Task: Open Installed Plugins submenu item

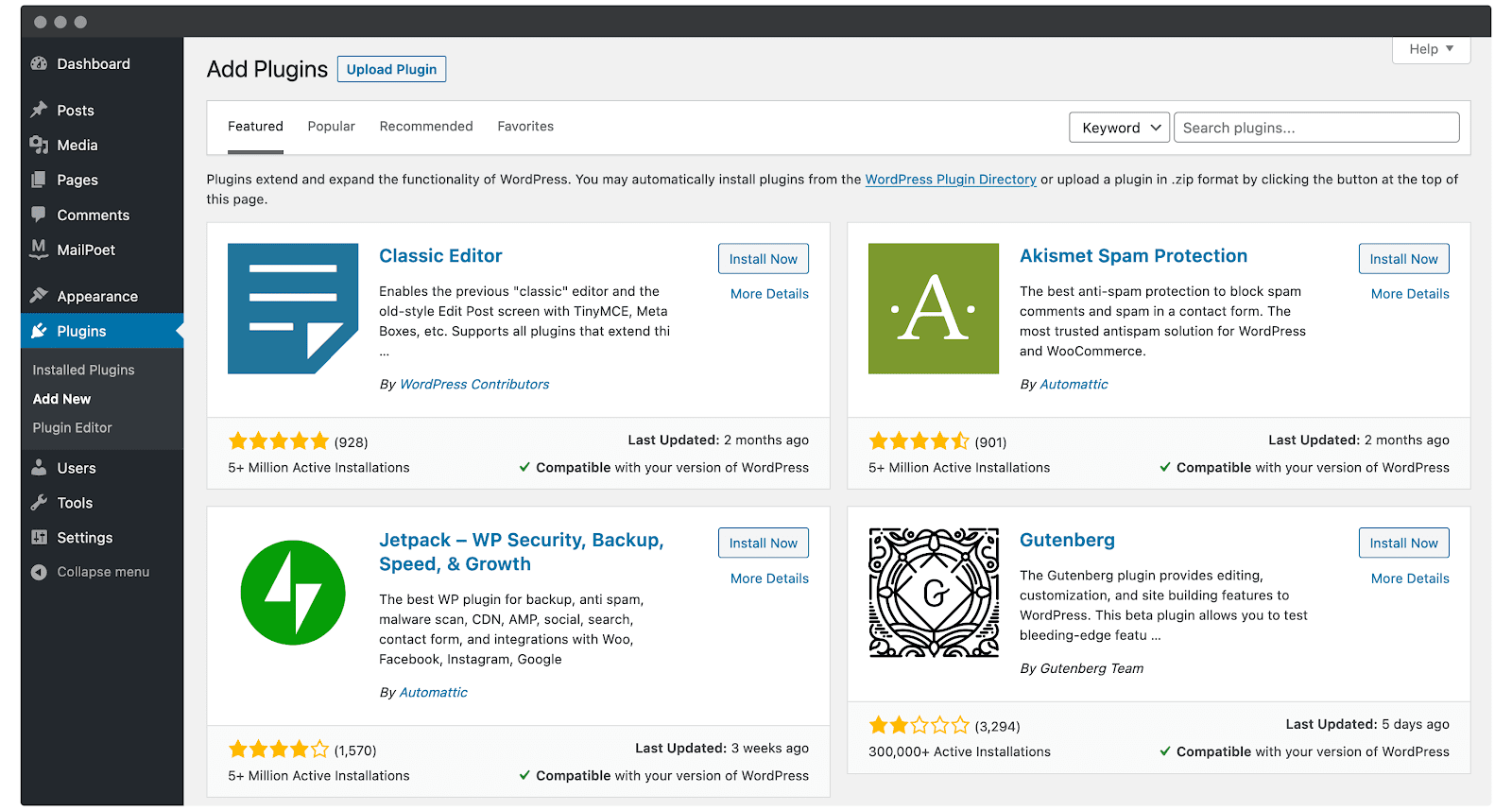Action: pos(83,370)
